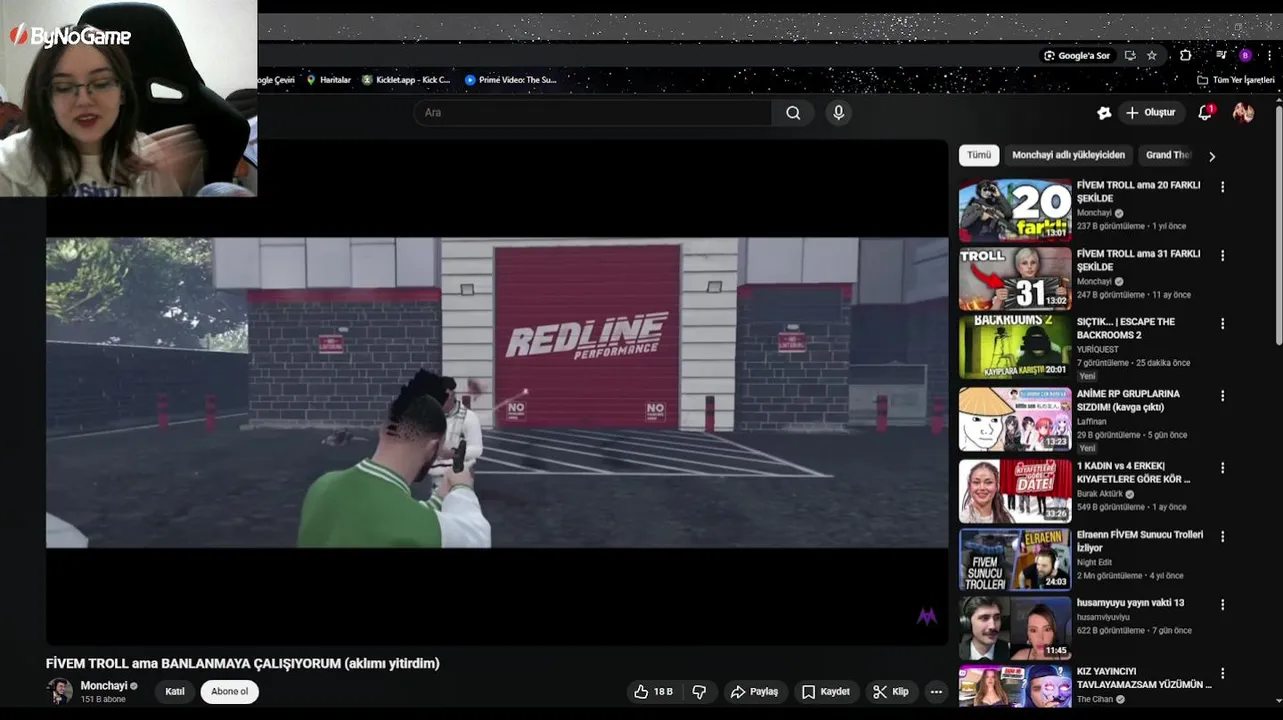The image size is (1283, 720).
Task: Open options menu for ANİME RP video
Action: coord(1222,396)
